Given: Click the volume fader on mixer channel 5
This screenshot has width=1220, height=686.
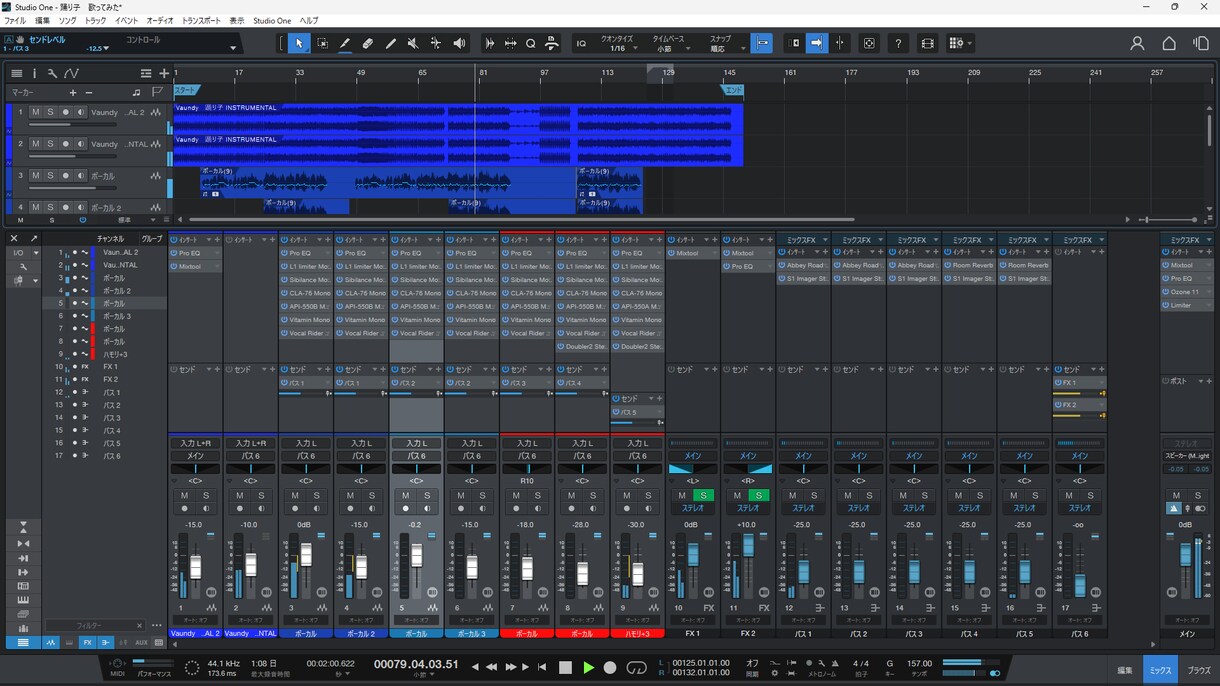Looking at the screenshot, I should 416,555.
